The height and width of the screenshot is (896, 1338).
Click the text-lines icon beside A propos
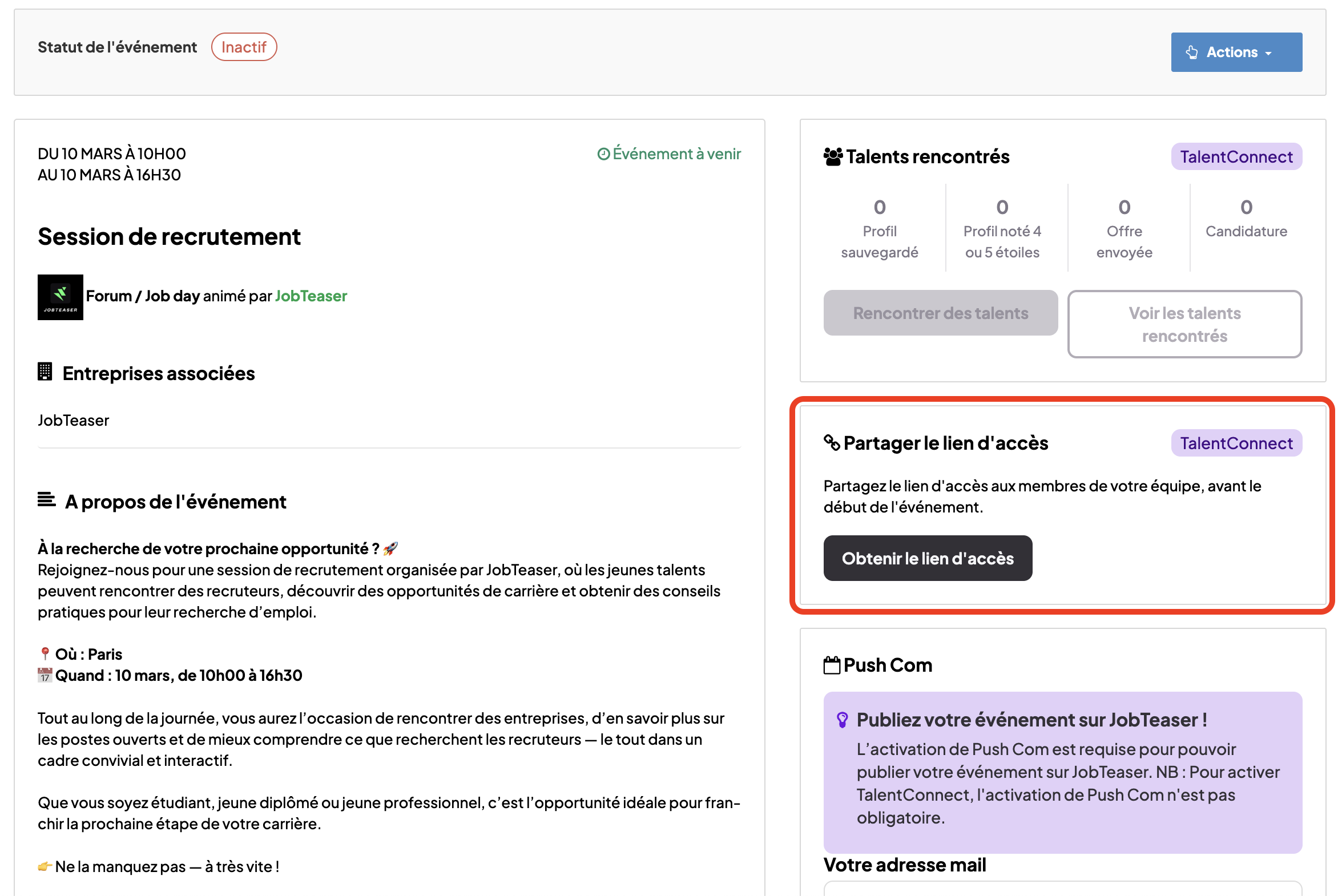point(46,500)
